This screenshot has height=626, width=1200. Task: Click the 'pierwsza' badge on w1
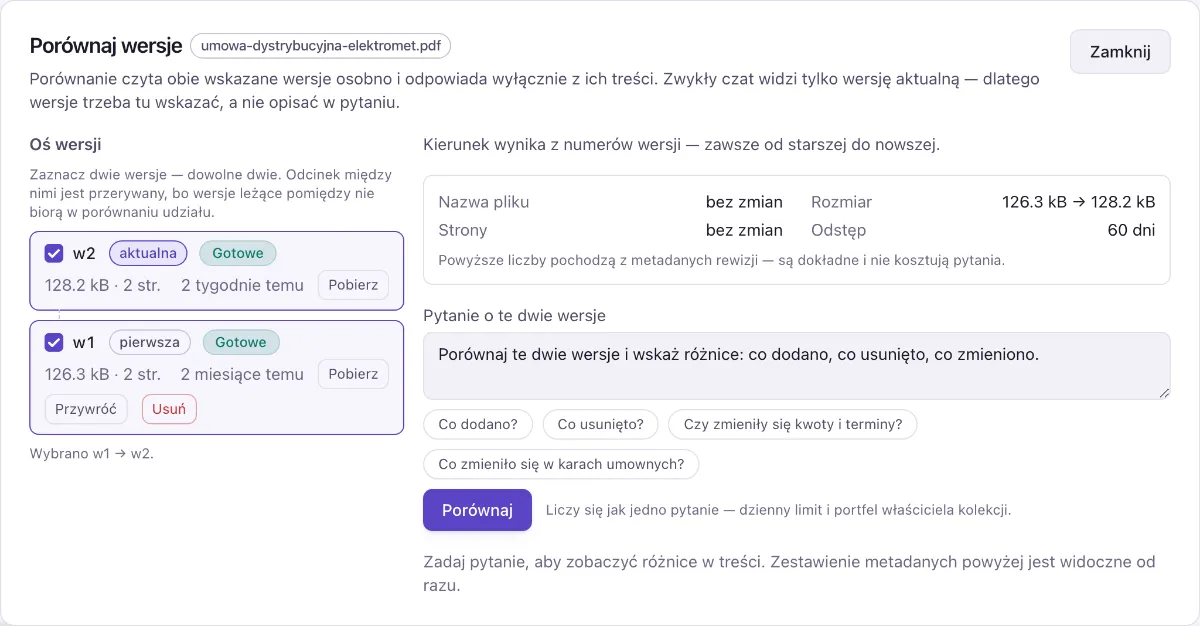pos(150,342)
